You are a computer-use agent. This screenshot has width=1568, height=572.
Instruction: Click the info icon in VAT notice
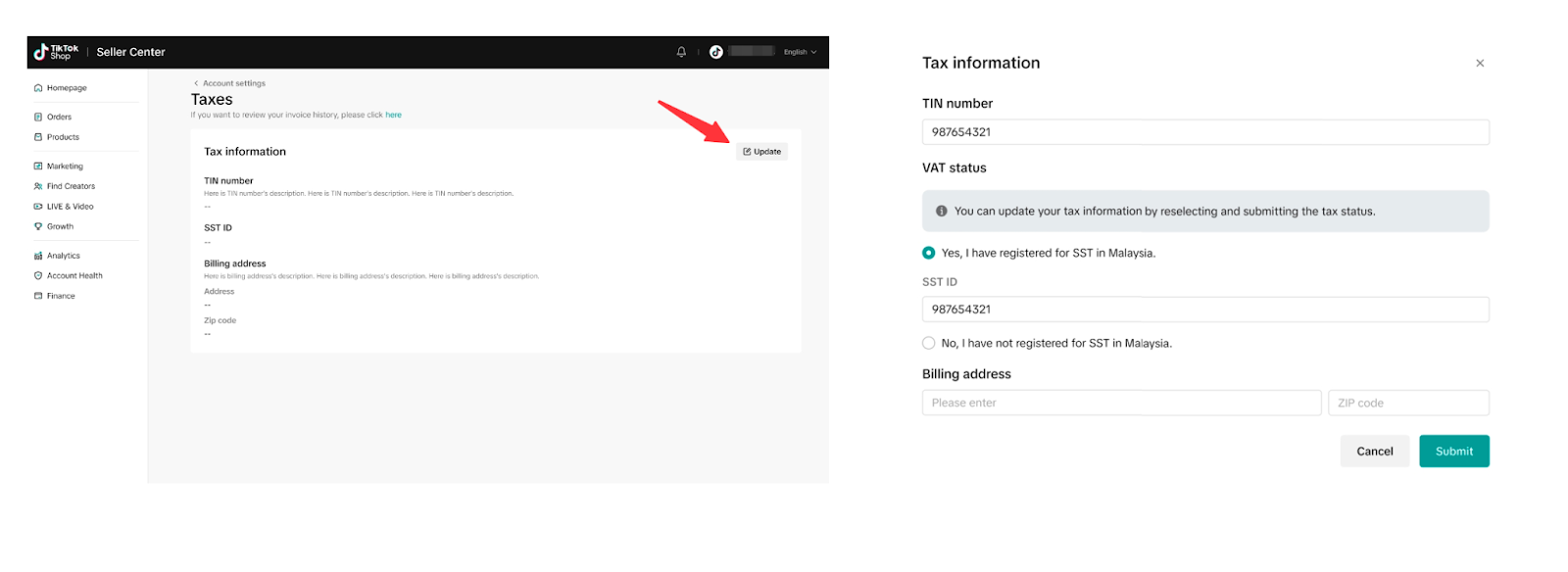point(941,212)
